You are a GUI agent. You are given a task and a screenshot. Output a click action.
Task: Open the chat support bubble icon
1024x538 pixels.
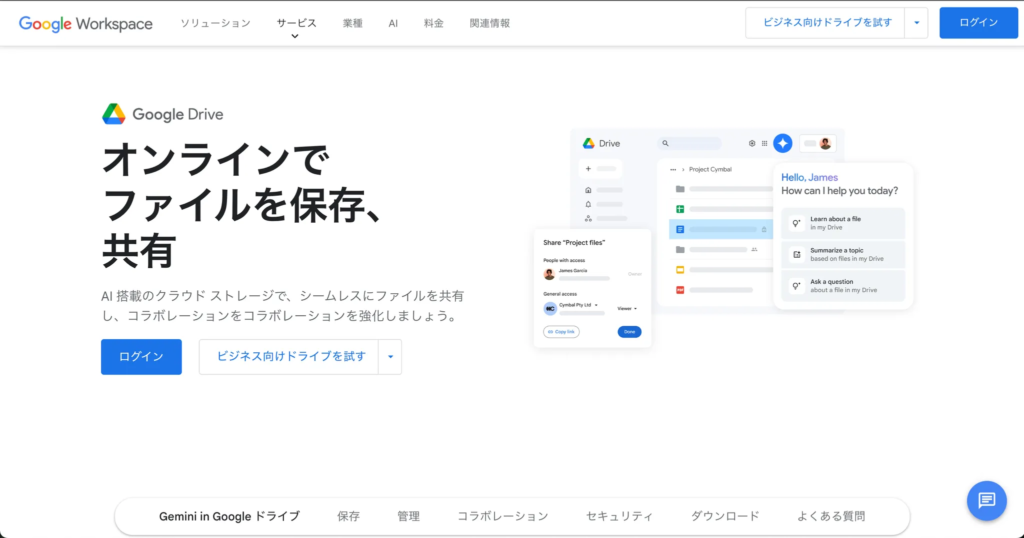point(986,501)
